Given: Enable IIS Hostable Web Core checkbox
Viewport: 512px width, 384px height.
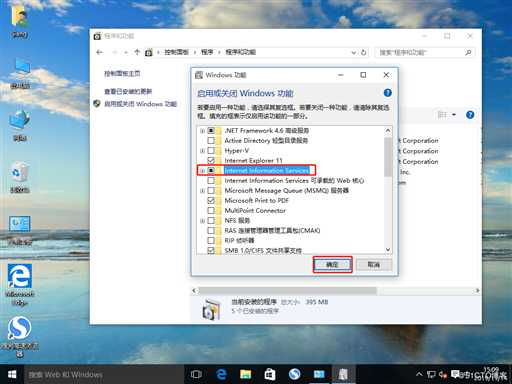Looking at the screenshot, I should tap(211, 181).
